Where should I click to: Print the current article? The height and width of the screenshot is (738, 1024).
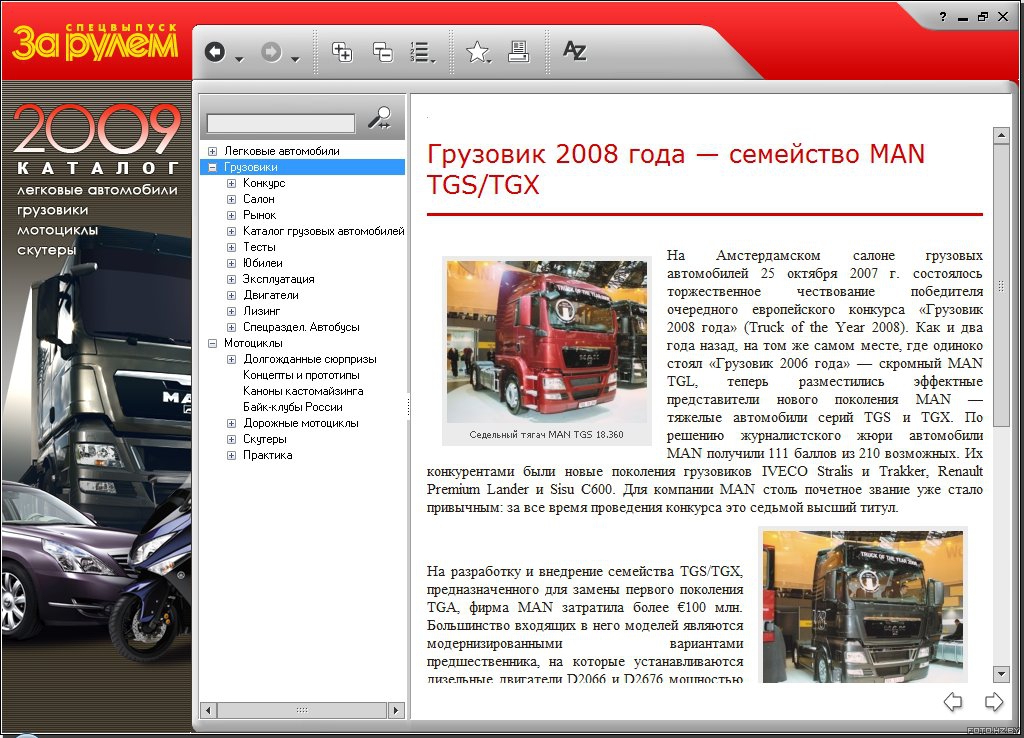click(x=519, y=52)
